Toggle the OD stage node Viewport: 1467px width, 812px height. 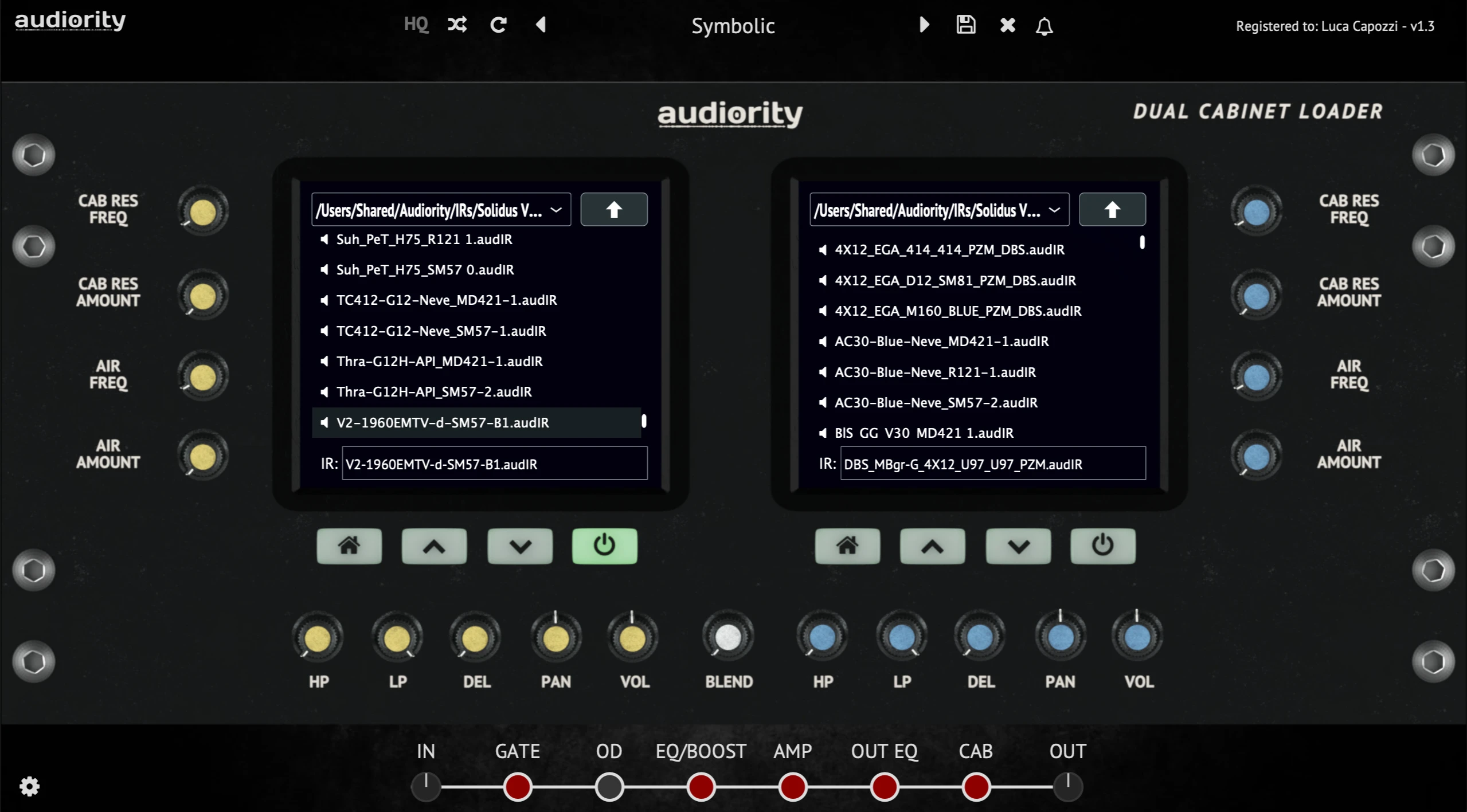coord(609,787)
